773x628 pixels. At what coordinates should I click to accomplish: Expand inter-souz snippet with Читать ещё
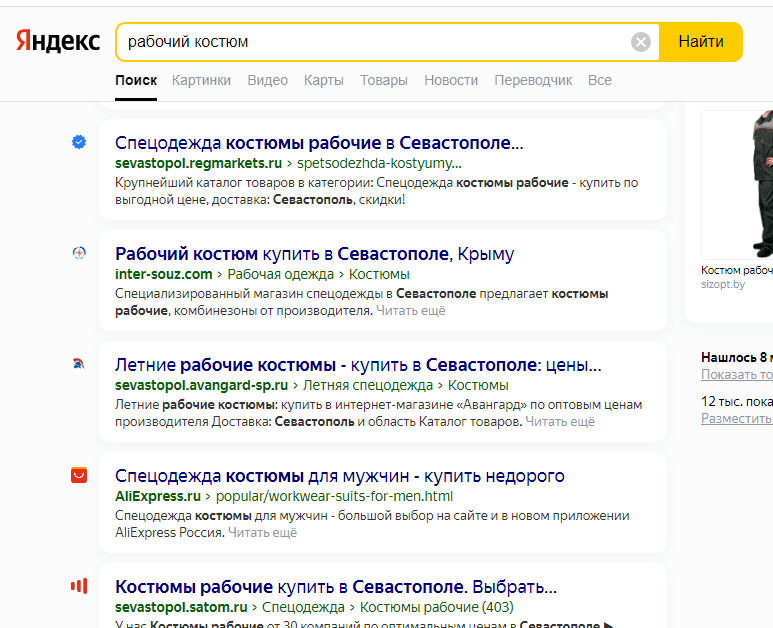coord(410,311)
